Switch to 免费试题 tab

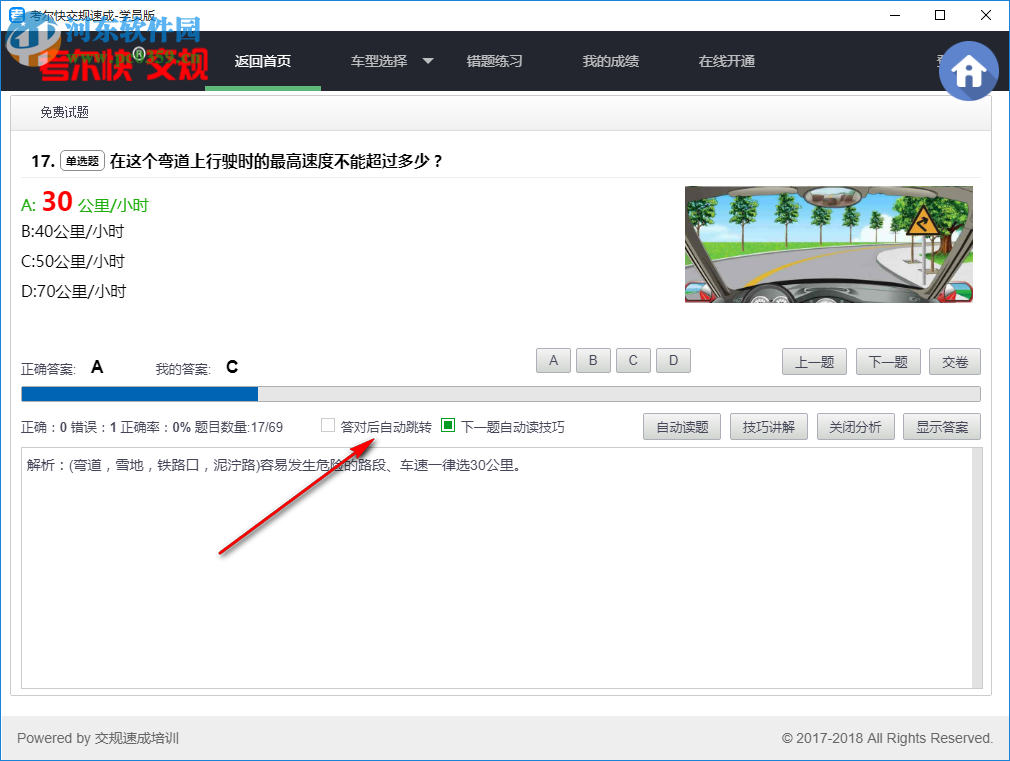64,112
